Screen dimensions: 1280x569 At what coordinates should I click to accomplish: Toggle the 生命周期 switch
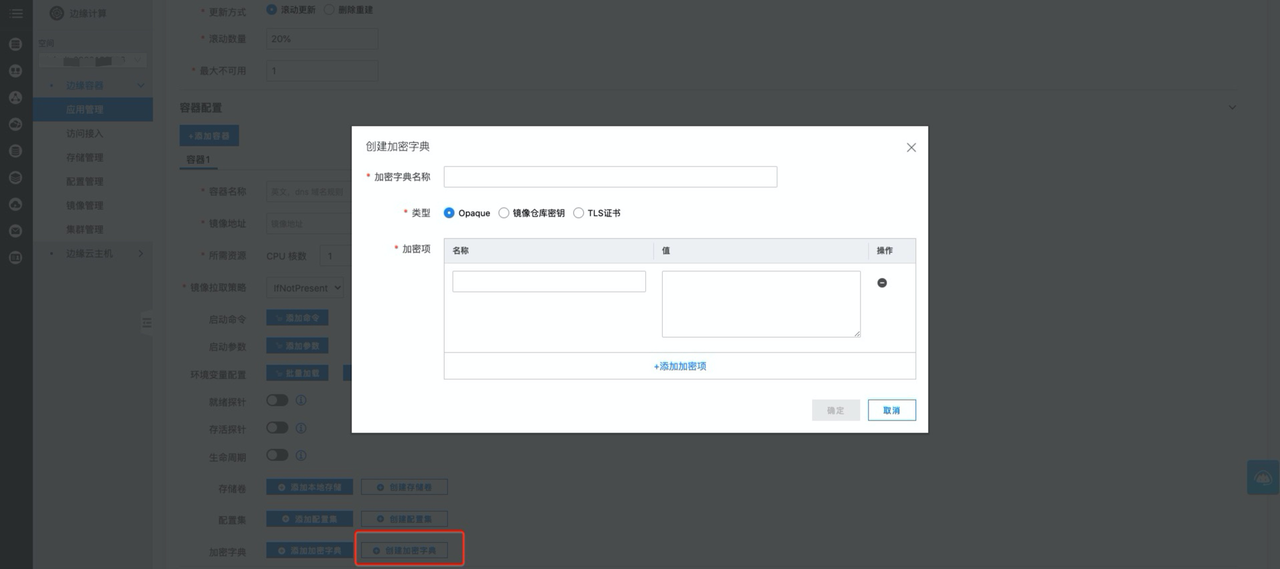coord(277,455)
